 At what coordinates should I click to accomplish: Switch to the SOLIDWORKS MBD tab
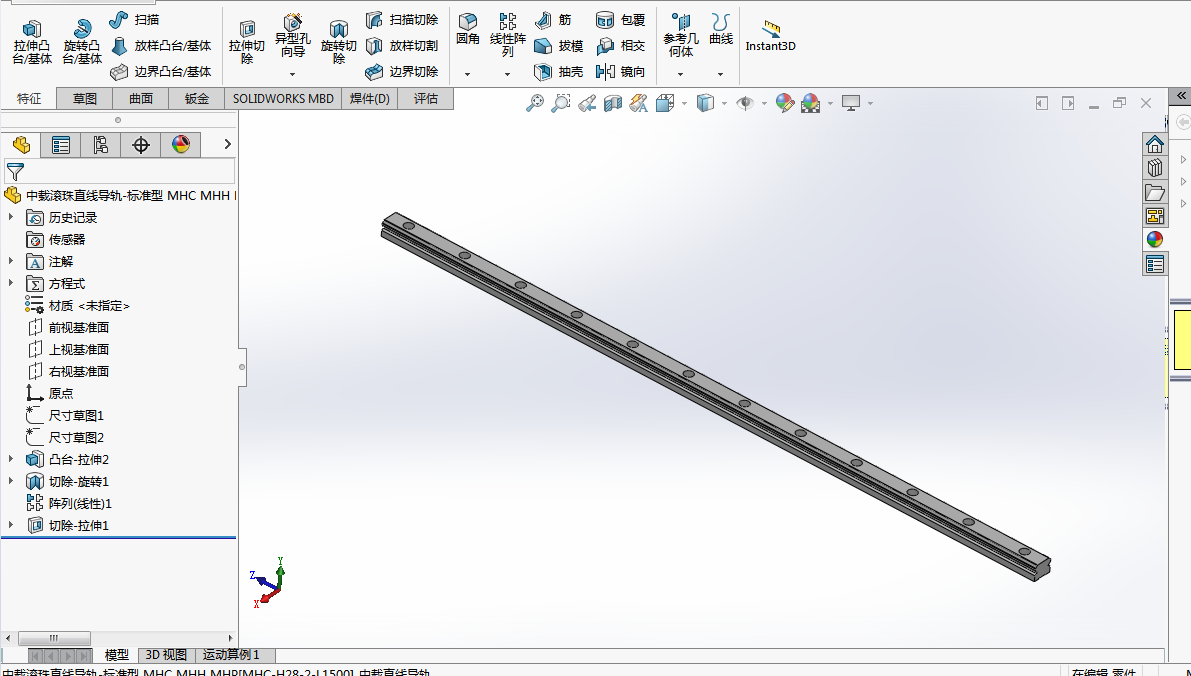pyautogui.click(x=283, y=99)
